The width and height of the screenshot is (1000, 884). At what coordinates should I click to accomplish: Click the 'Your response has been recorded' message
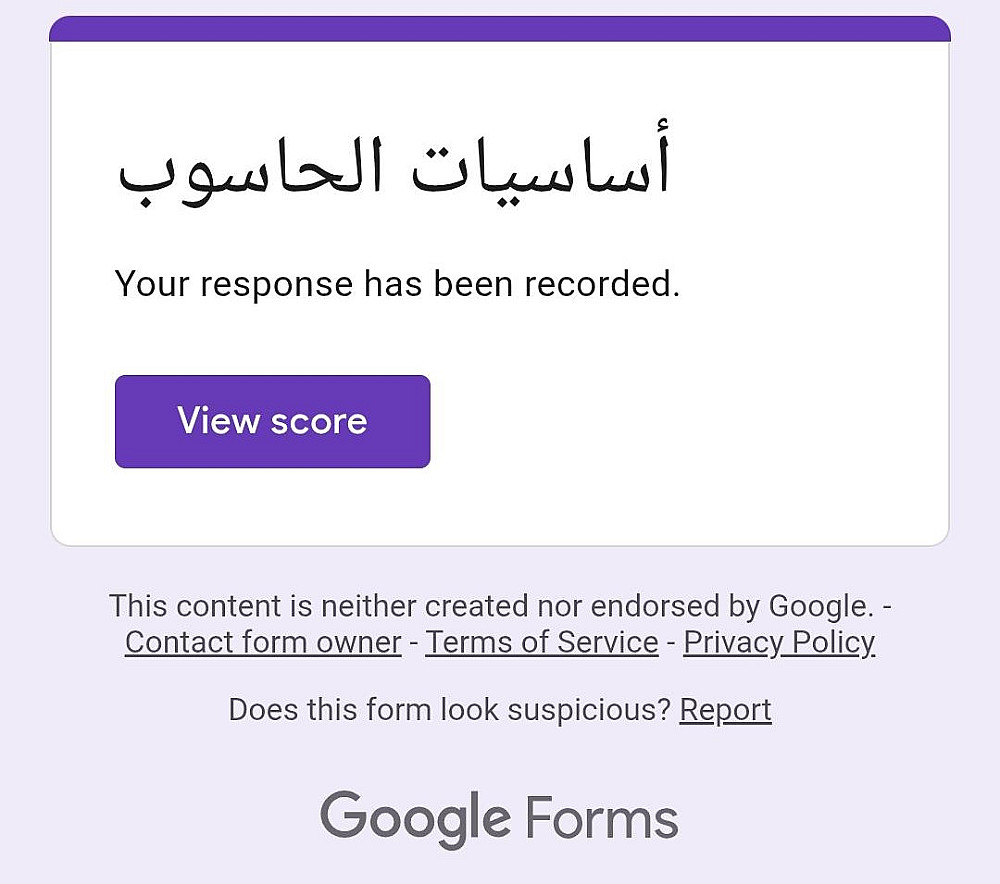coord(397,284)
